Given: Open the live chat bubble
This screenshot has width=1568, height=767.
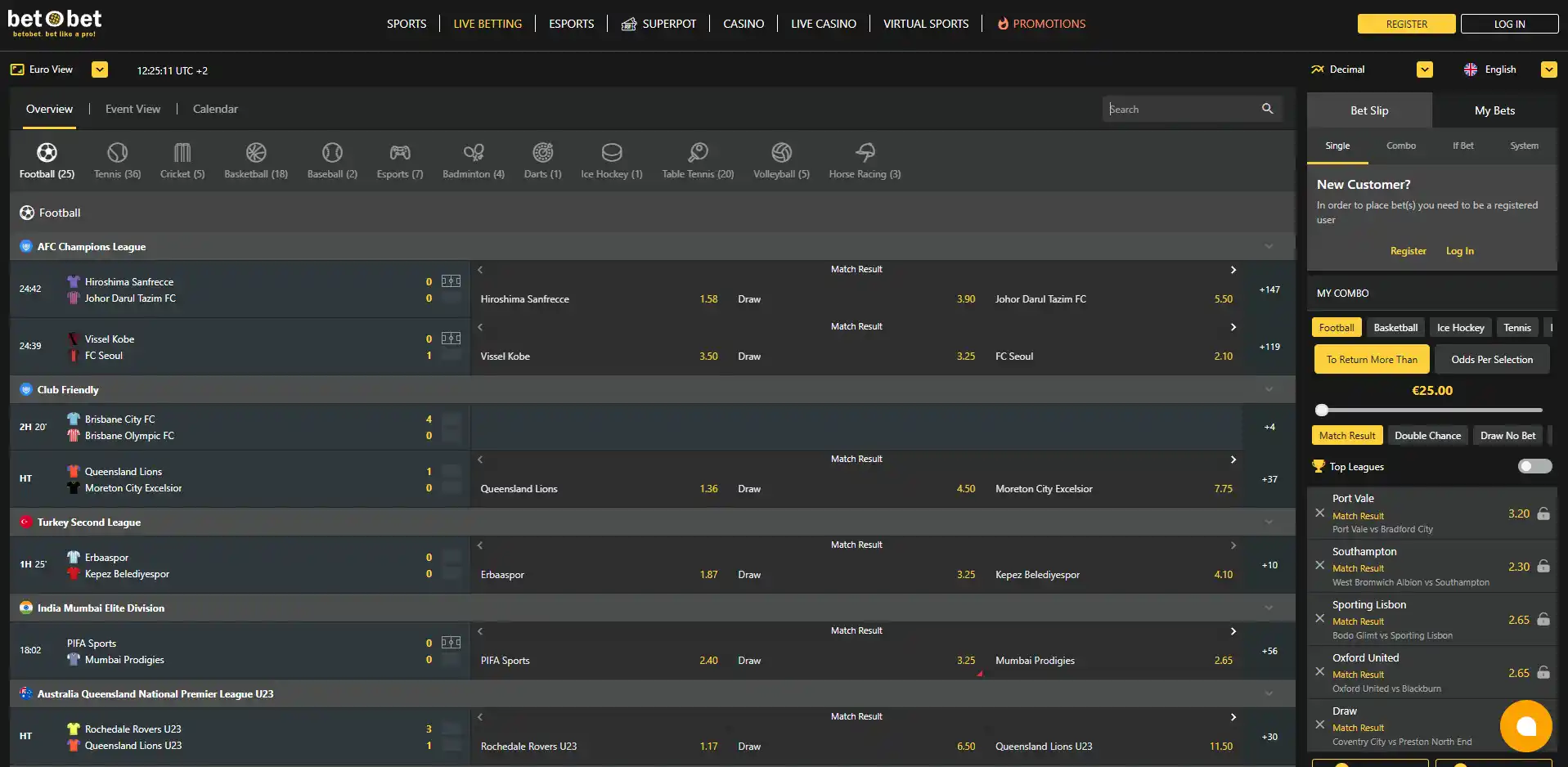Looking at the screenshot, I should coord(1525,726).
